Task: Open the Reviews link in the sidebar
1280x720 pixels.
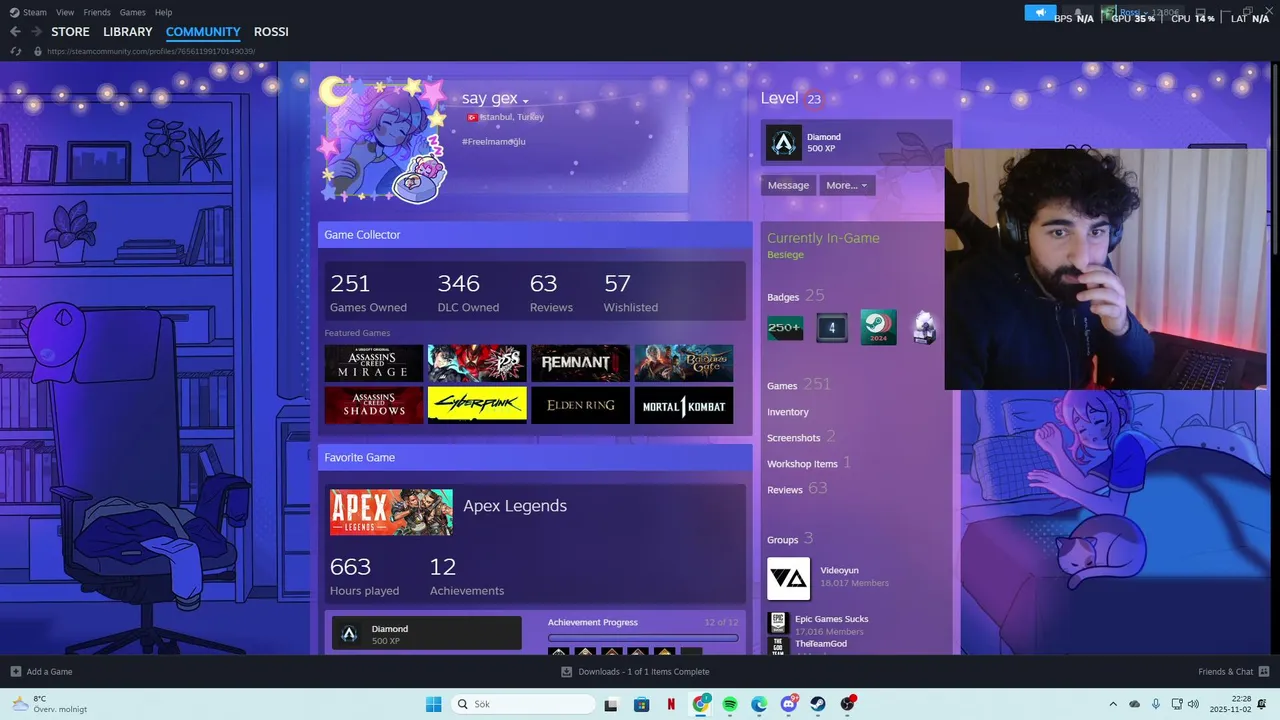Action: coord(785,490)
